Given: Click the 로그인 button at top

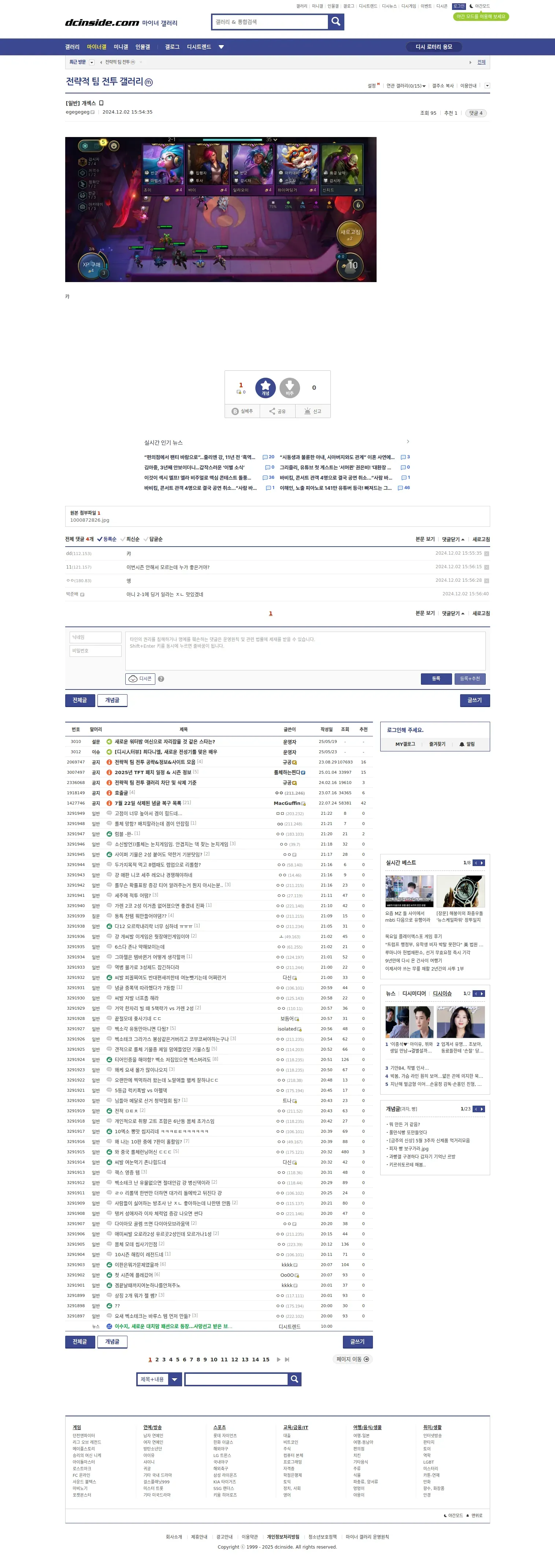Looking at the screenshot, I should (459, 6).
